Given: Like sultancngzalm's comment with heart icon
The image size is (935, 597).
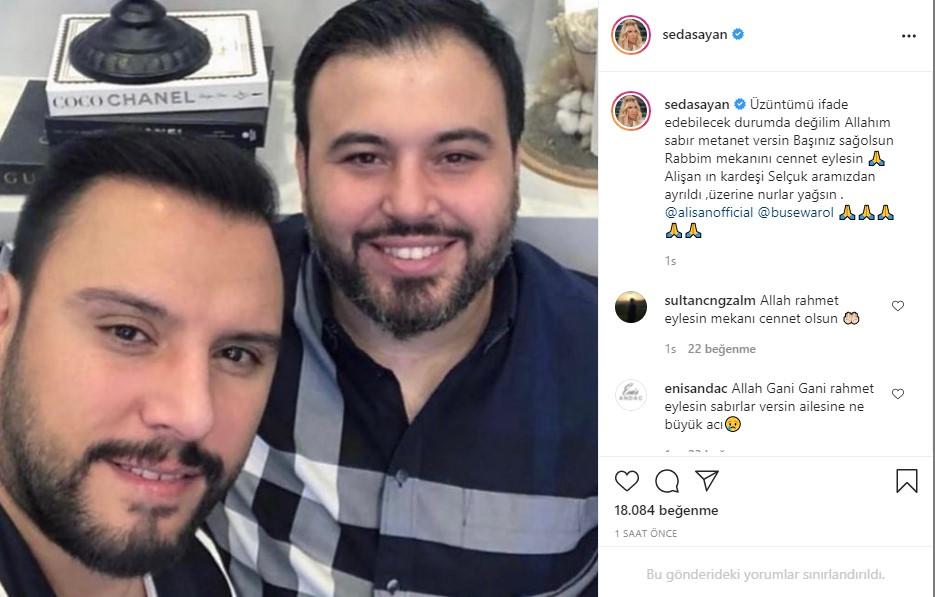Looking at the screenshot, I should click(x=897, y=306).
